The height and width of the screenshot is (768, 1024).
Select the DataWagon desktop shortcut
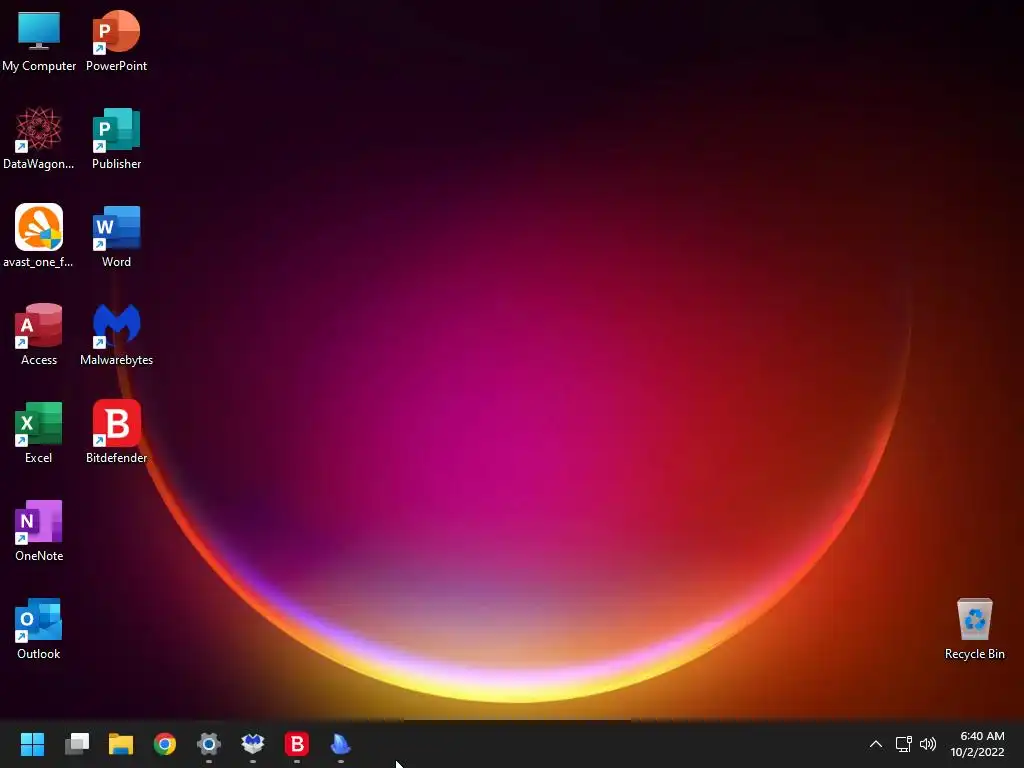[39, 138]
